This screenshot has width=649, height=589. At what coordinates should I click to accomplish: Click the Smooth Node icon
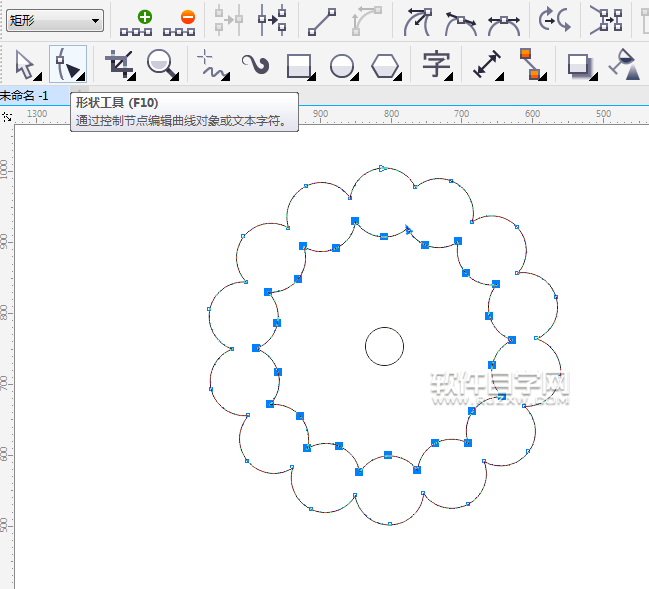coord(461,24)
